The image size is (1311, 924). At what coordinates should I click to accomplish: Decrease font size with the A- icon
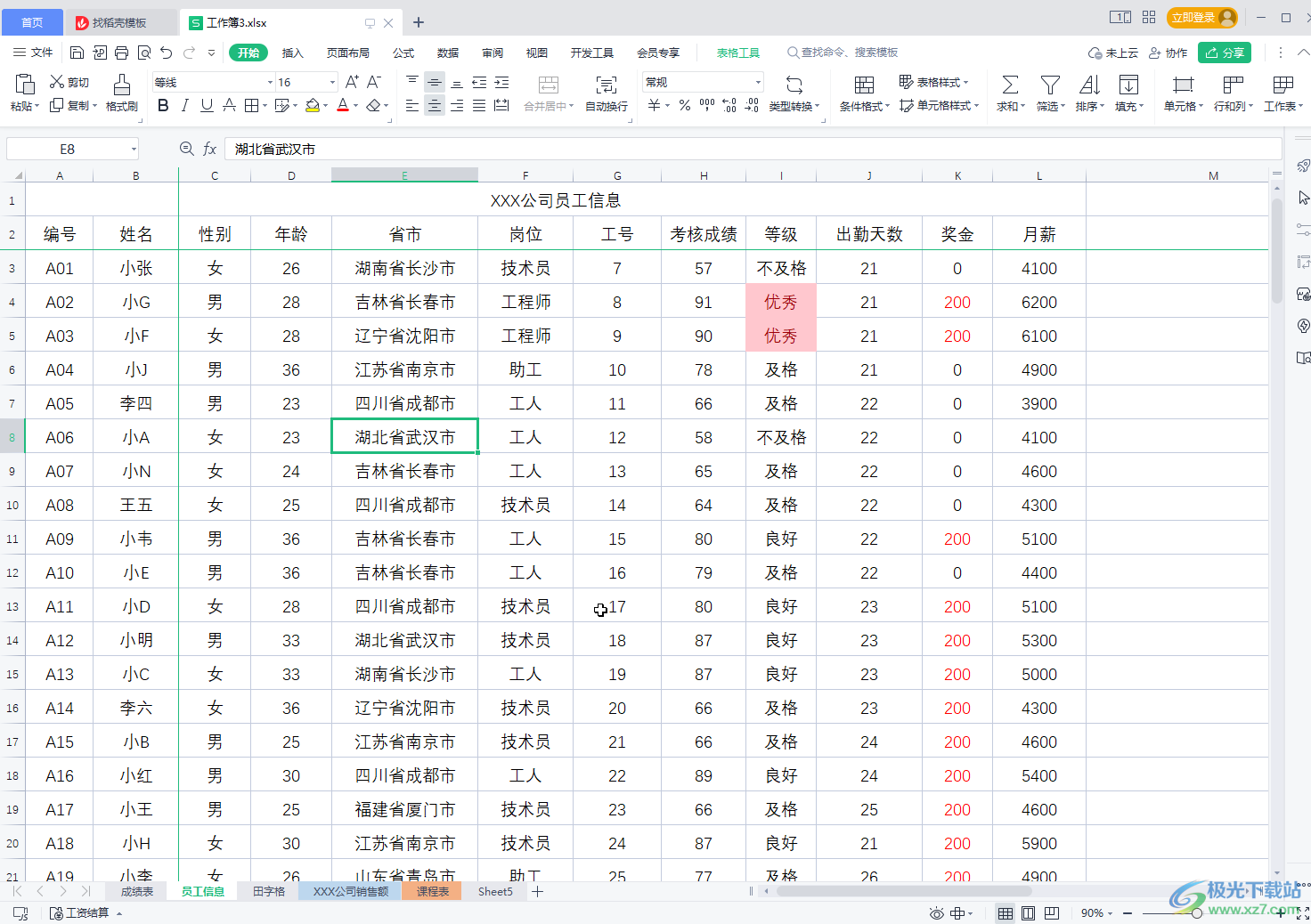pos(374,82)
